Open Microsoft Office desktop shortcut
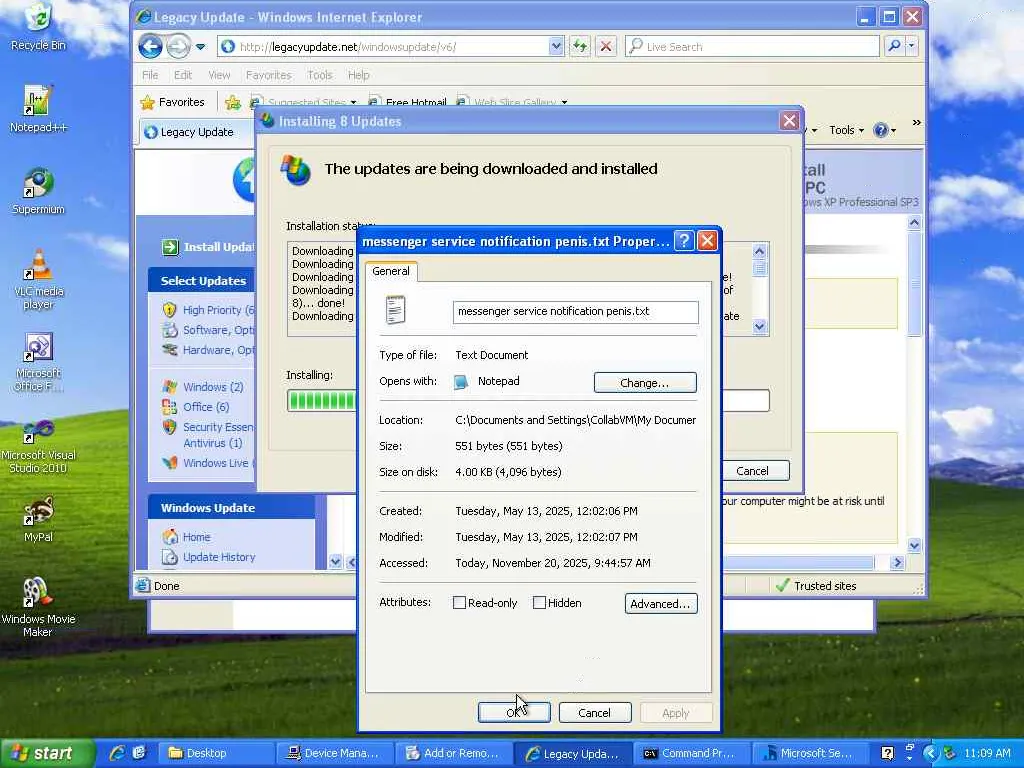The height and width of the screenshot is (768, 1024). click(x=39, y=361)
